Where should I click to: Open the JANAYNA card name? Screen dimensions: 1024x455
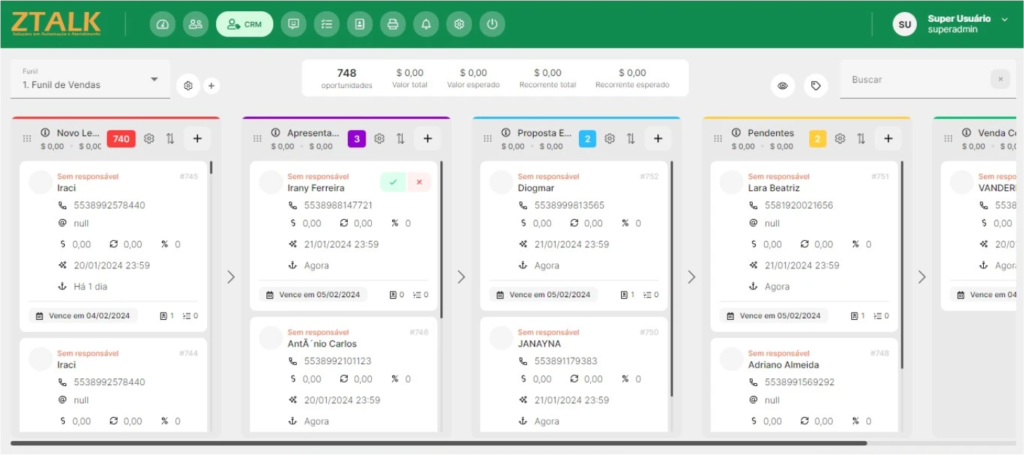539,343
